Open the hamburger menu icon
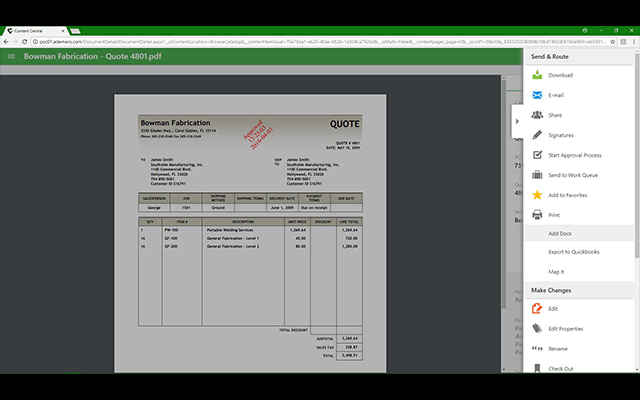The image size is (640, 400). tap(11, 56)
